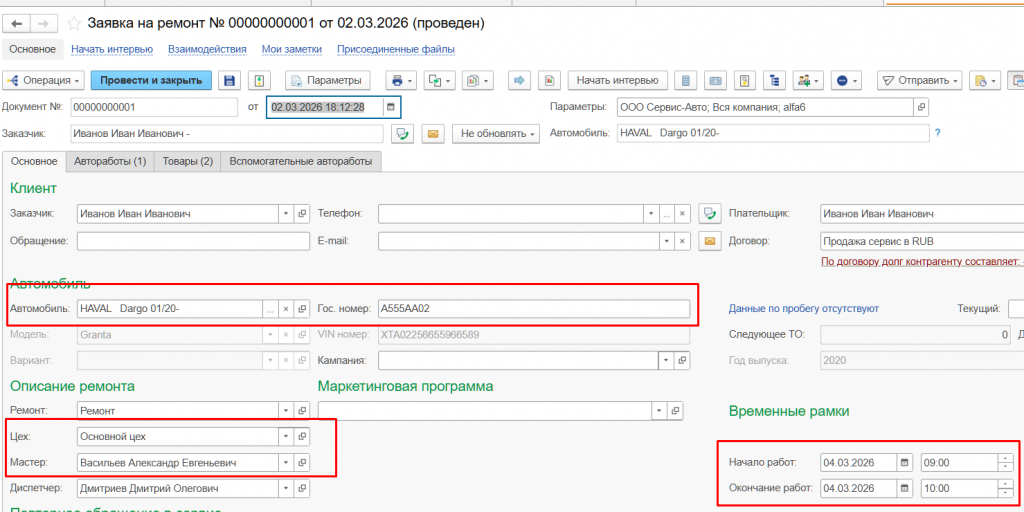The height and width of the screenshot is (512, 1024).
Task: Open the print menu
Action: (x=400, y=80)
